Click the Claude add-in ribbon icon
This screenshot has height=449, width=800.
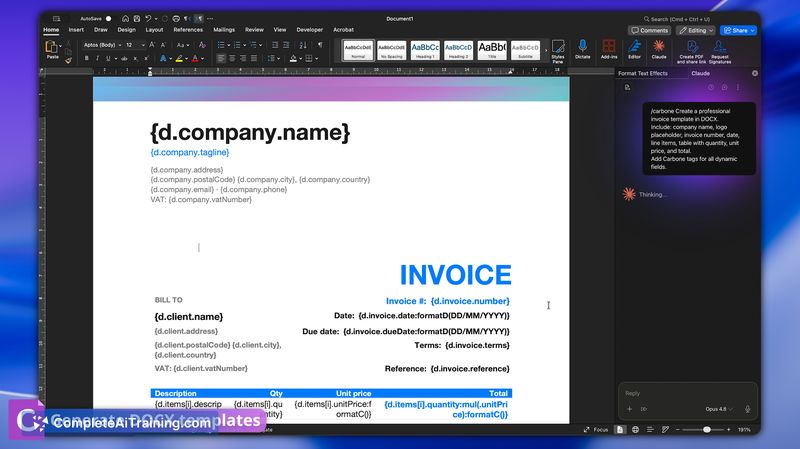(x=659, y=49)
